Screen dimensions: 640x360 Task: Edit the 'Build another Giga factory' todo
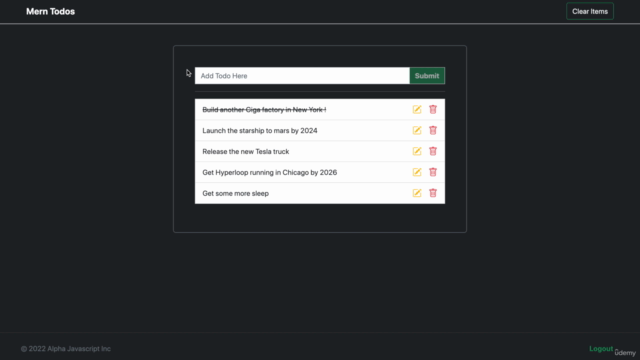click(x=417, y=109)
